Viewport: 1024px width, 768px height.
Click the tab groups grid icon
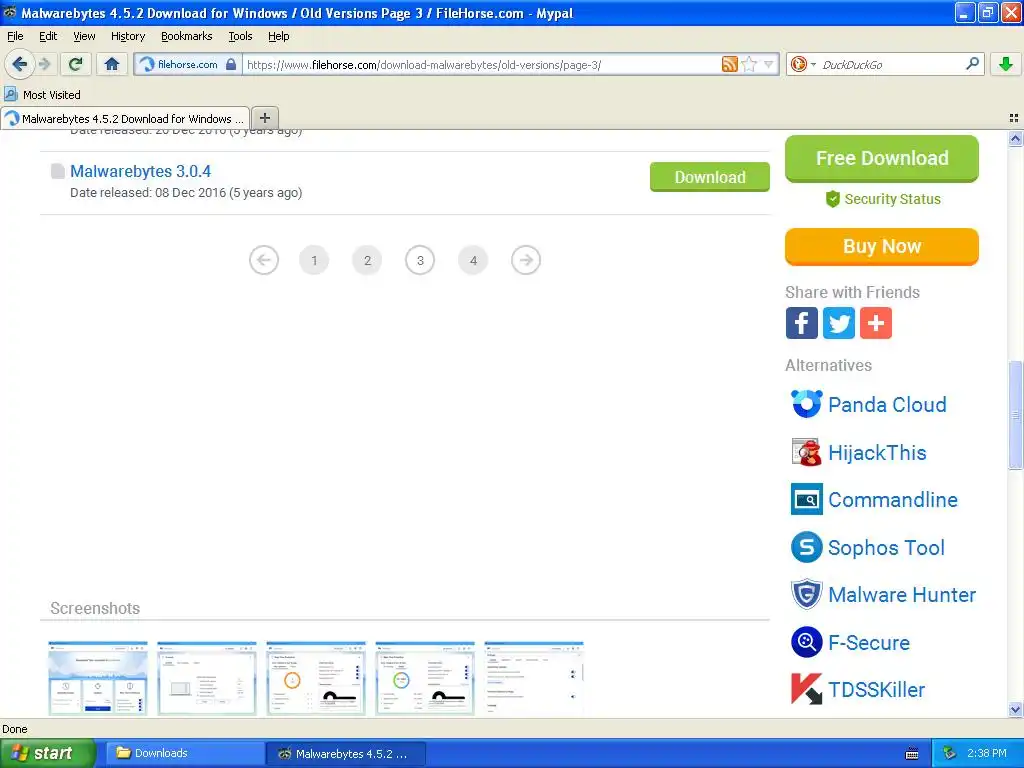tap(1014, 118)
